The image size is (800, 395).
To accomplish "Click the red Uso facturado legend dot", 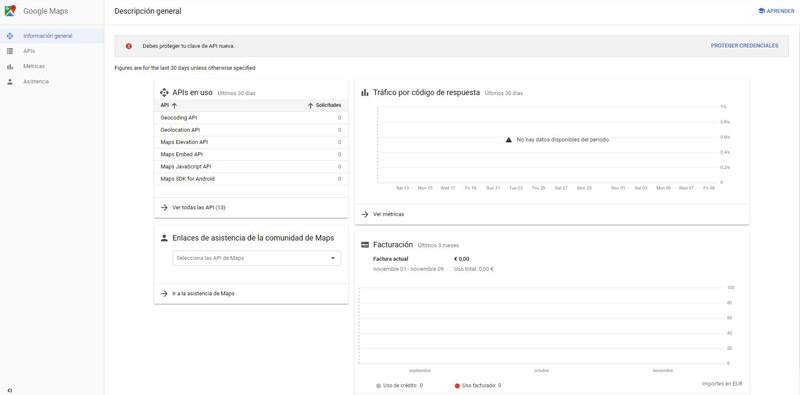I will click(457, 385).
